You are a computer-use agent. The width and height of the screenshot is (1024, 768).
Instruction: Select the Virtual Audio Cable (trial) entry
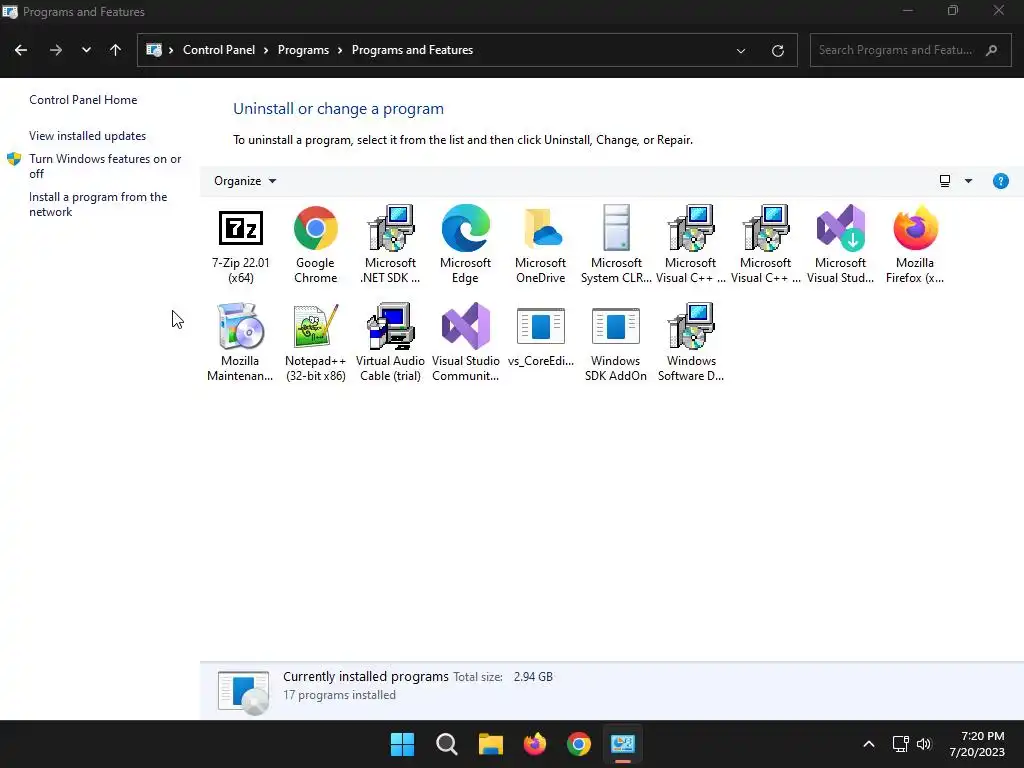point(391,342)
